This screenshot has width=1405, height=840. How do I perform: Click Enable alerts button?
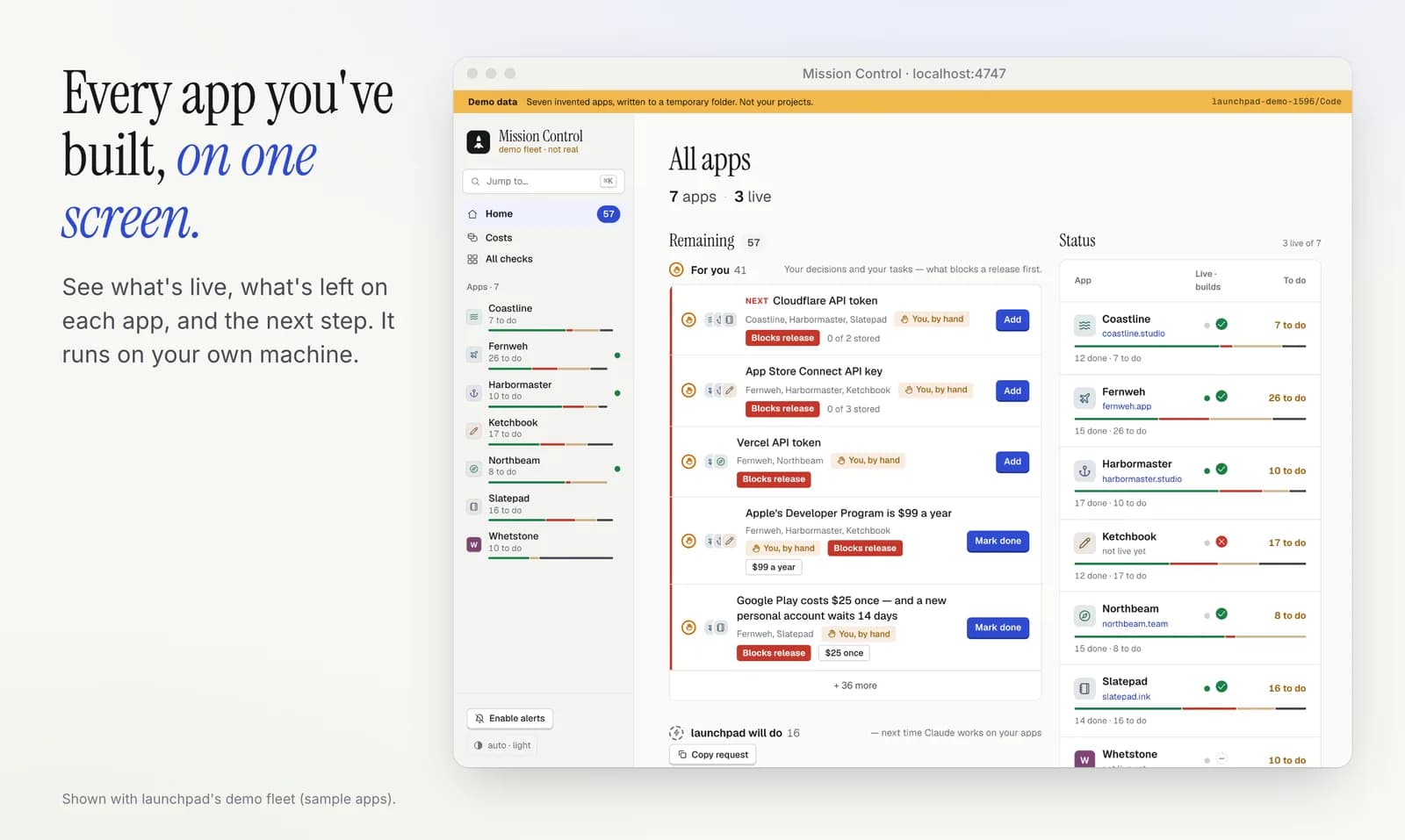pos(509,718)
